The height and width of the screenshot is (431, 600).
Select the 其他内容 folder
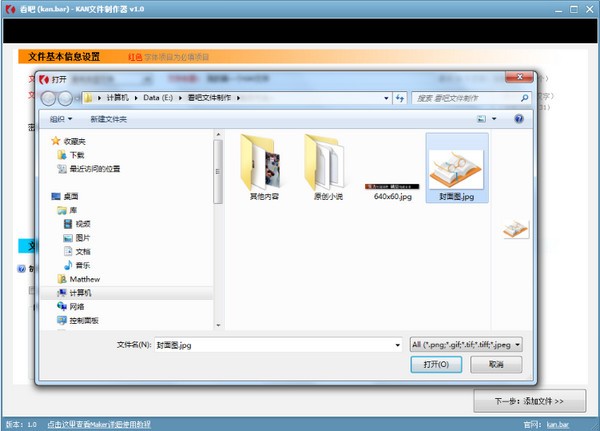(264, 167)
